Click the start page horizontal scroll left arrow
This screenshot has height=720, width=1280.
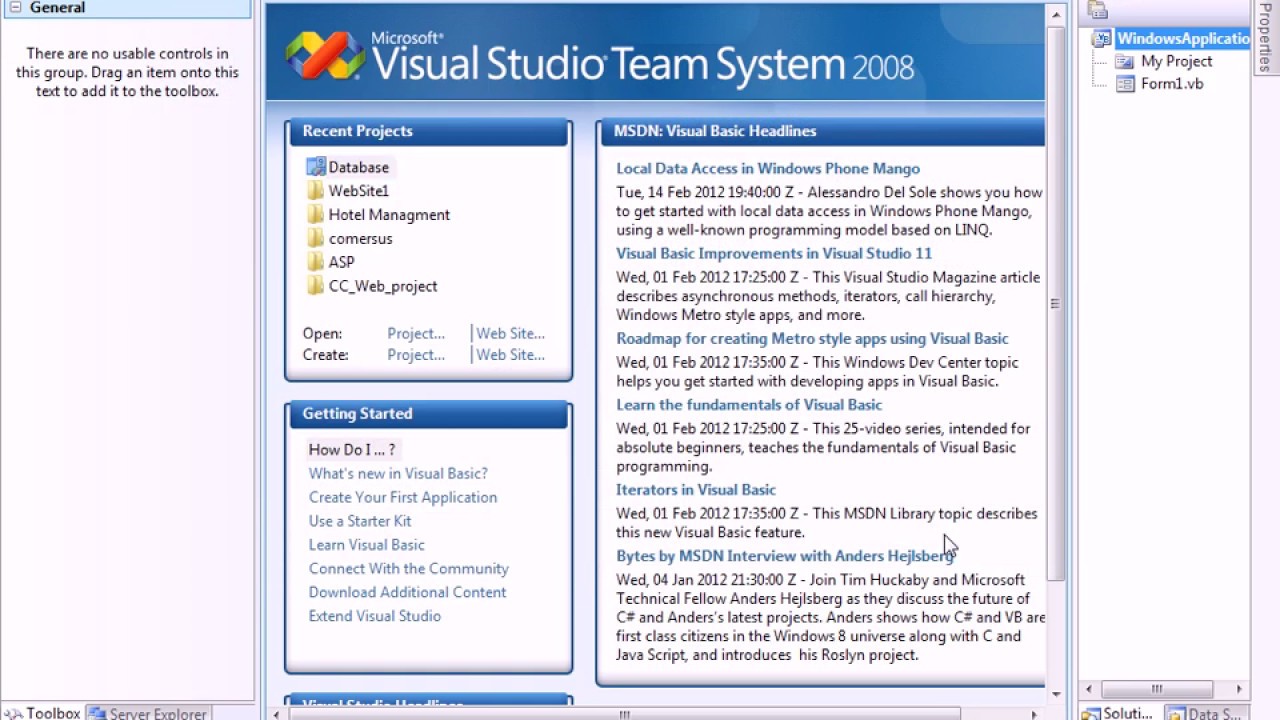tap(277, 714)
